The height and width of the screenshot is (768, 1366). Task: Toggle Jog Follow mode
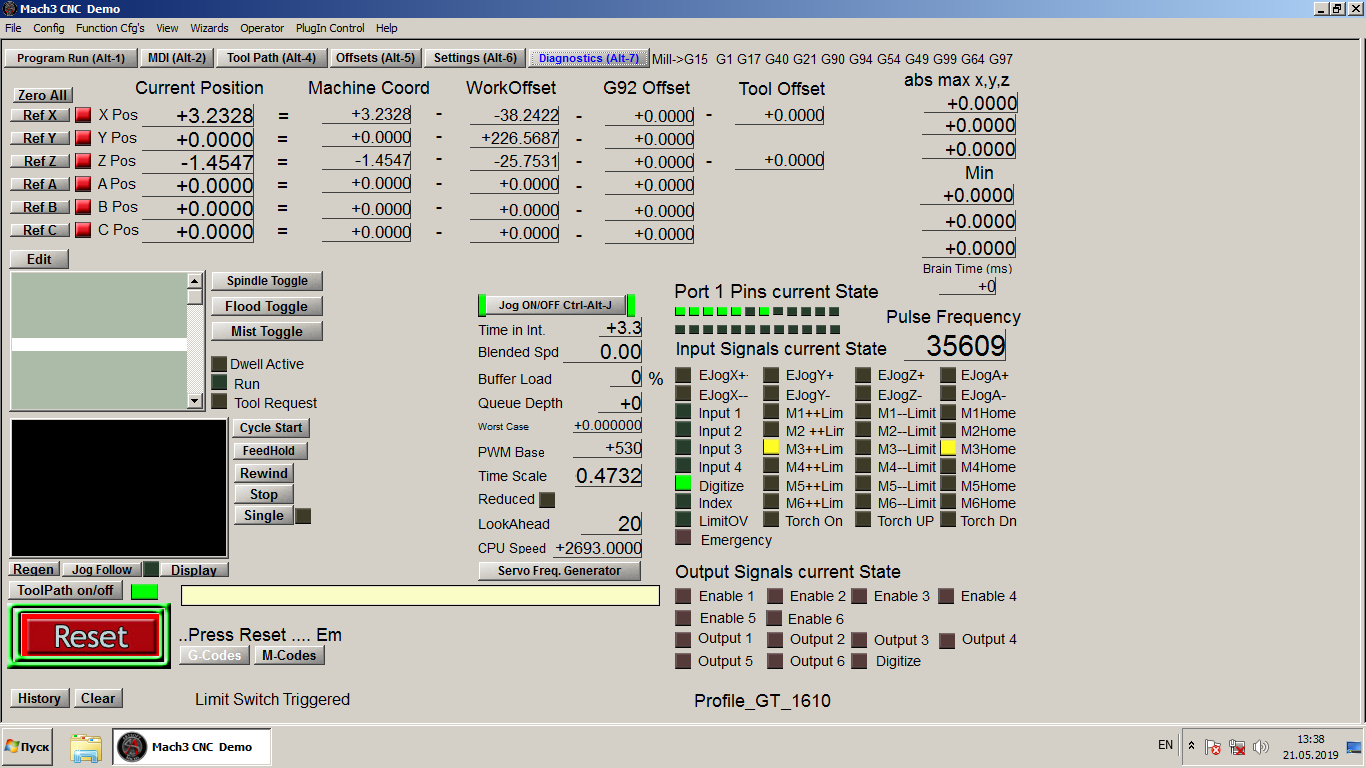click(102, 569)
